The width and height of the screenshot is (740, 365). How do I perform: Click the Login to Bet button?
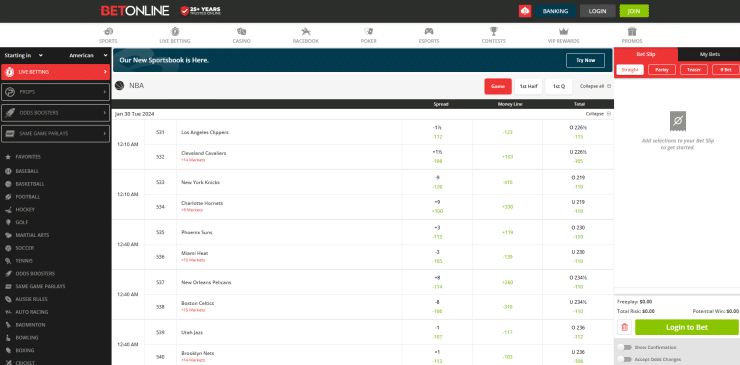click(687, 327)
